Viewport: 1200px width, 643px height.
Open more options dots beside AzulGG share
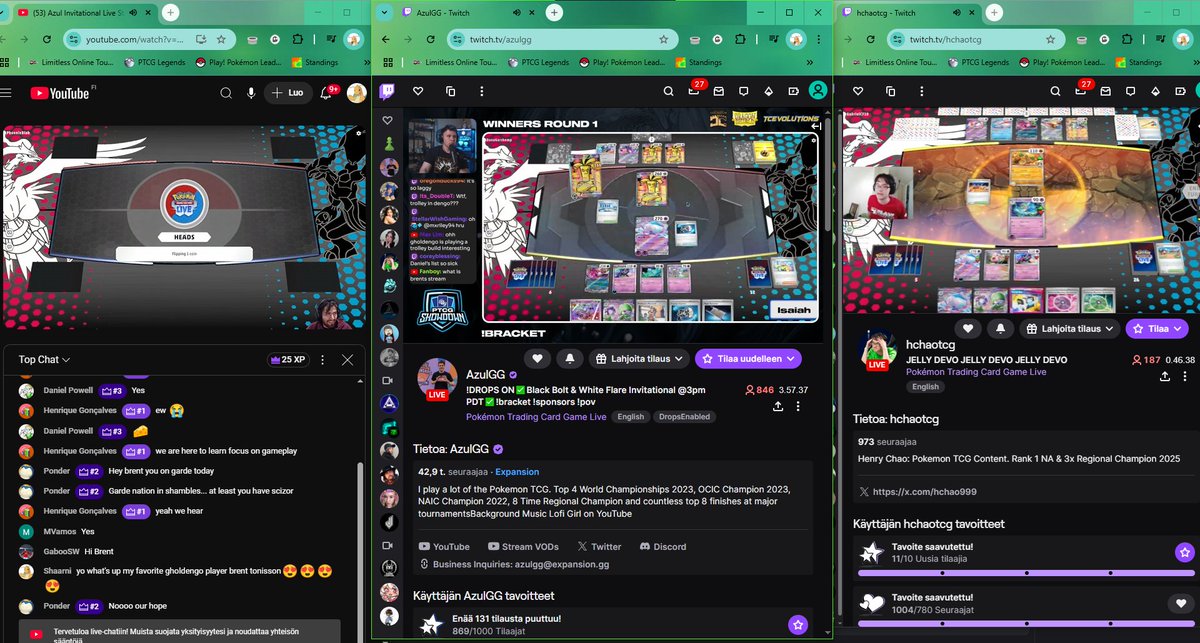tap(797, 406)
